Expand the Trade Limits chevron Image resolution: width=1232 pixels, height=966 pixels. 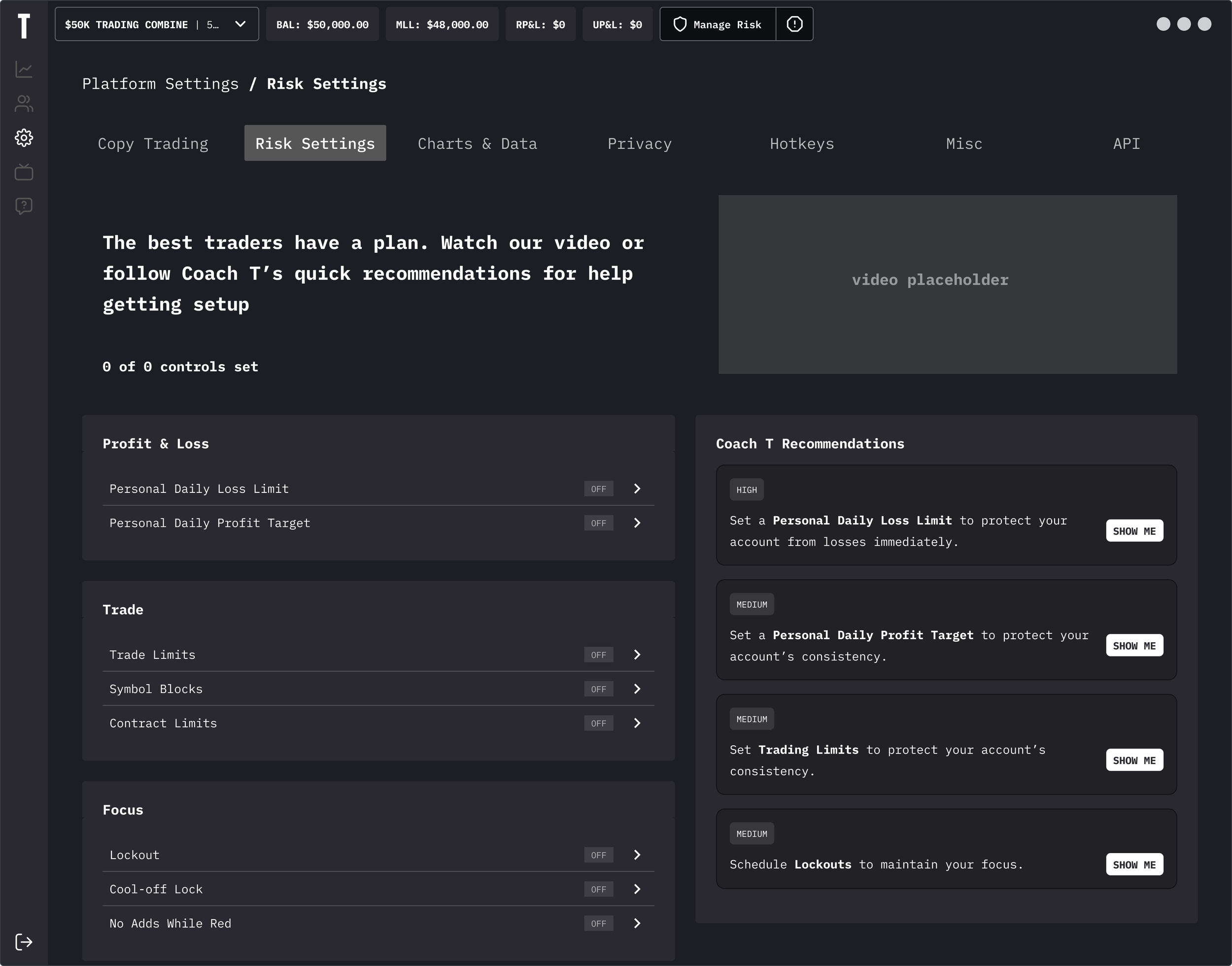(x=637, y=655)
